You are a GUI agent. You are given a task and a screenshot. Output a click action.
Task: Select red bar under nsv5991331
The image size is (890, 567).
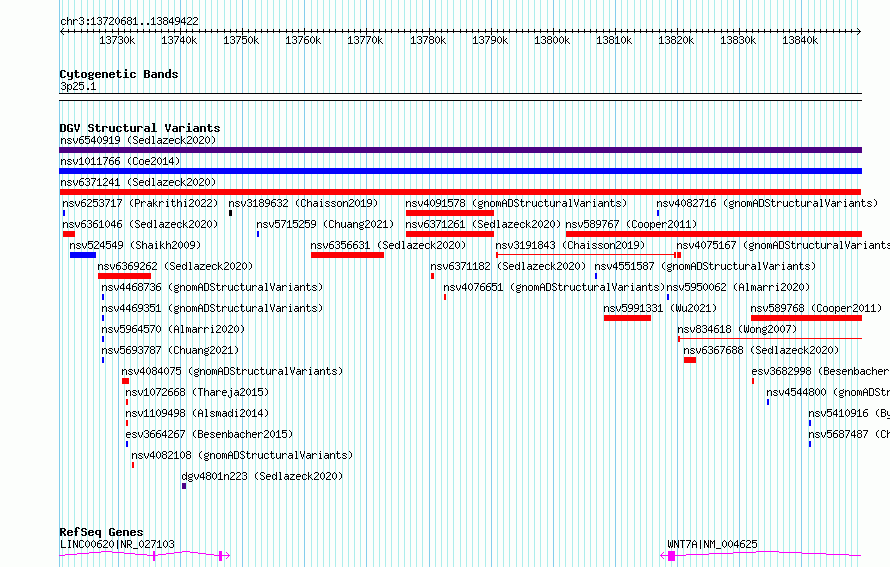click(627, 318)
